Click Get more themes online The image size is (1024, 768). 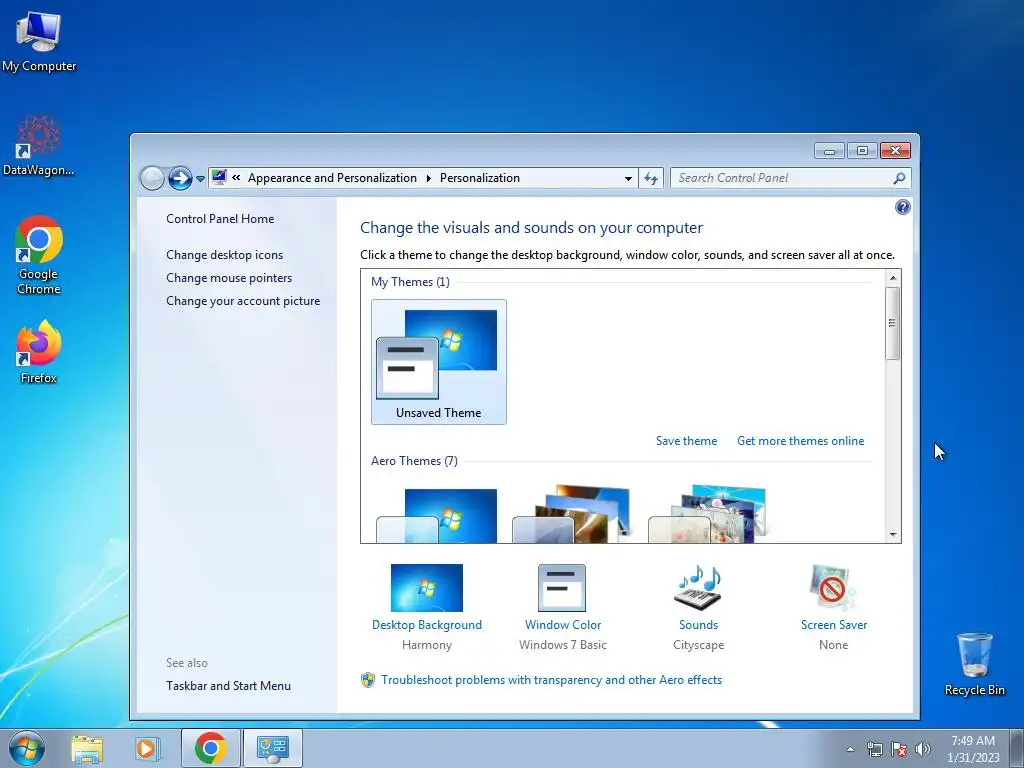coord(801,441)
